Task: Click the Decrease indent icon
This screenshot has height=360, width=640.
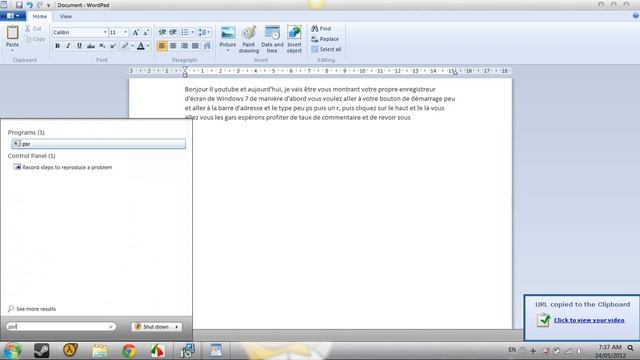Action: tap(162, 32)
